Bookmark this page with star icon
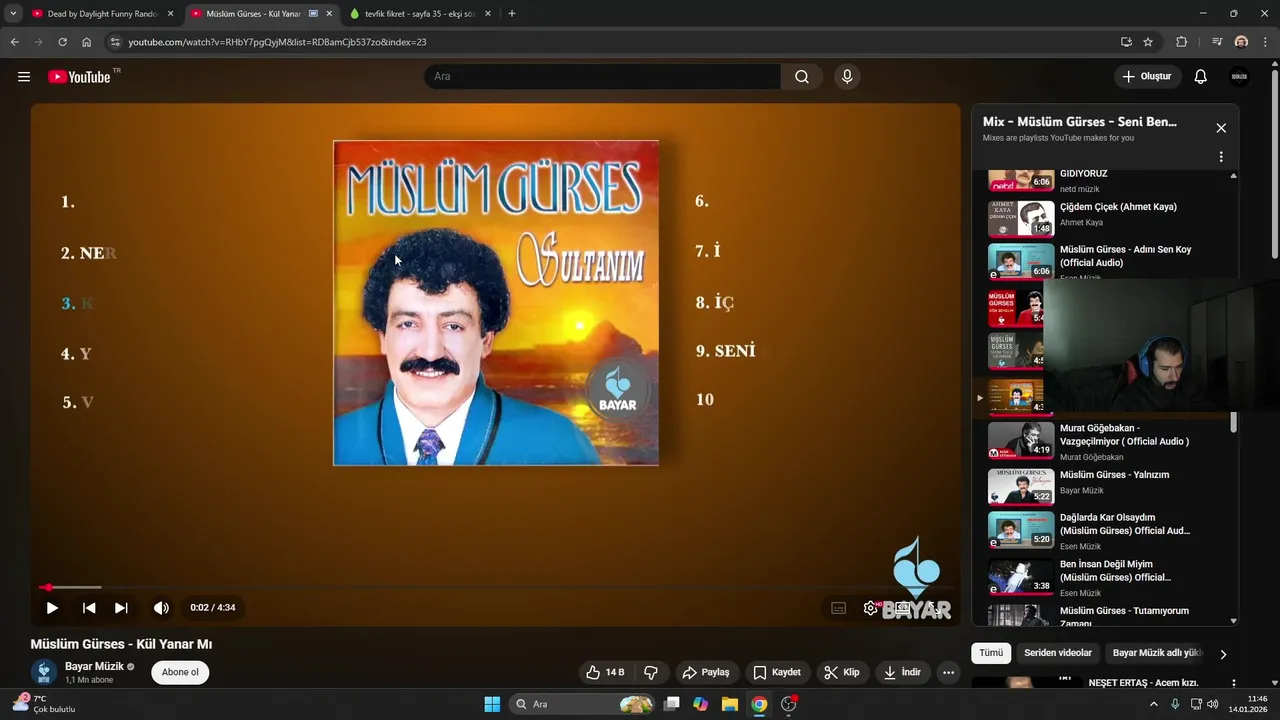 point(1148,42)
